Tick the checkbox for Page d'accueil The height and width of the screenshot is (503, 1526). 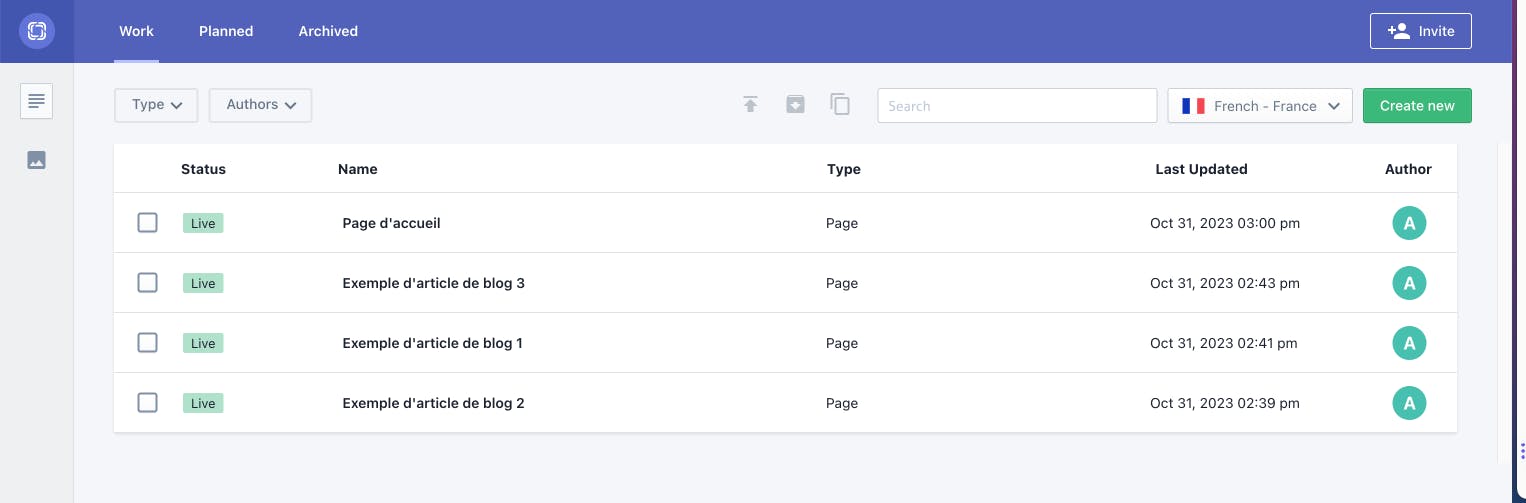pyautogui.click(x=147, y=223)
